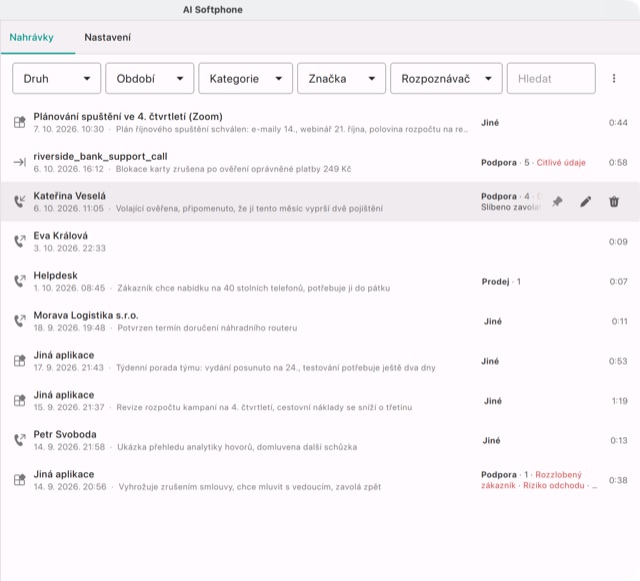This screenshot has width=640, height=581.
Task: Click the call icon for Morava Logistika s.r.o.
Action: (20, 321)
